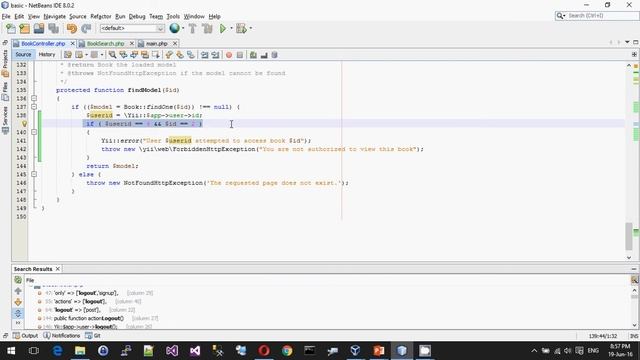Select 'public function actionLogout()' search result
This screenshot has width=640, height=360.
(x=89, y=318)
